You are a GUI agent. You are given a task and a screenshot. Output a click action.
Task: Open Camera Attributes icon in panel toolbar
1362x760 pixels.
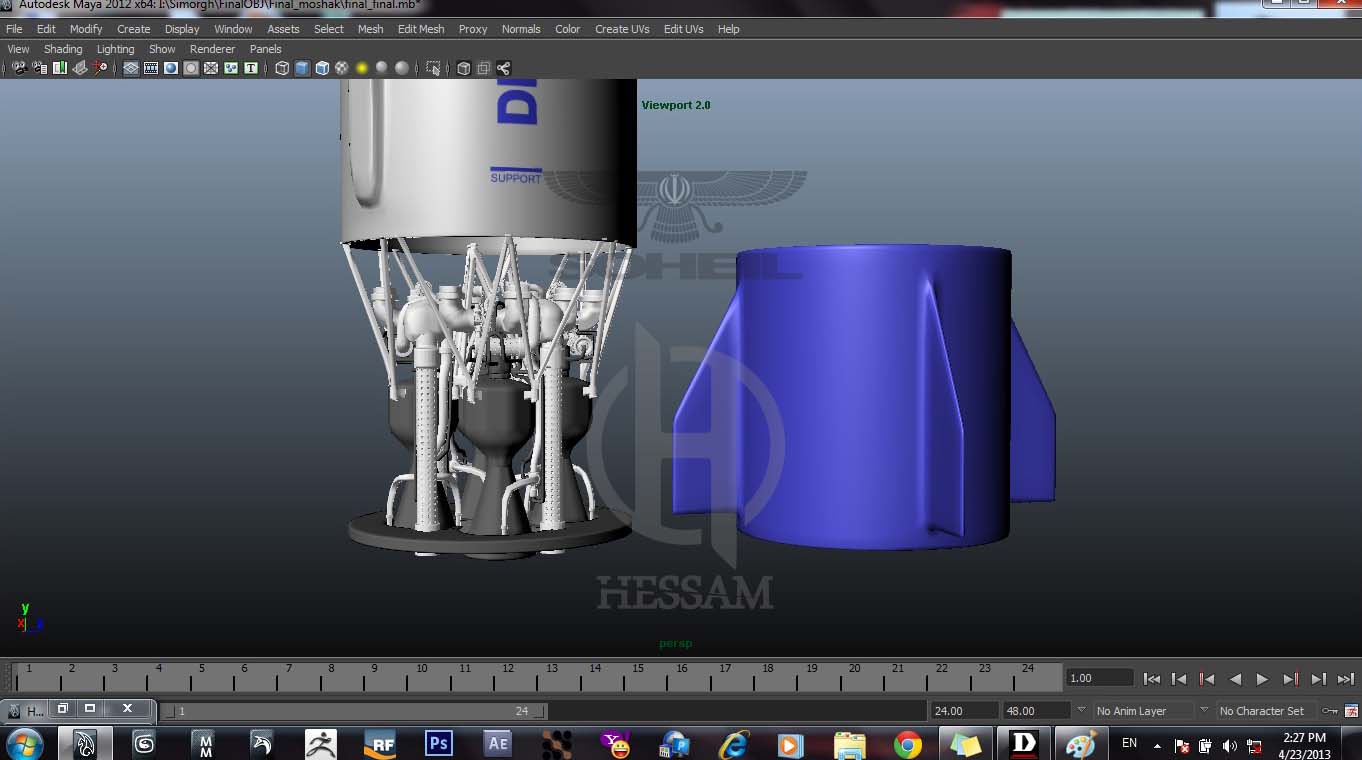pos(39,68)
